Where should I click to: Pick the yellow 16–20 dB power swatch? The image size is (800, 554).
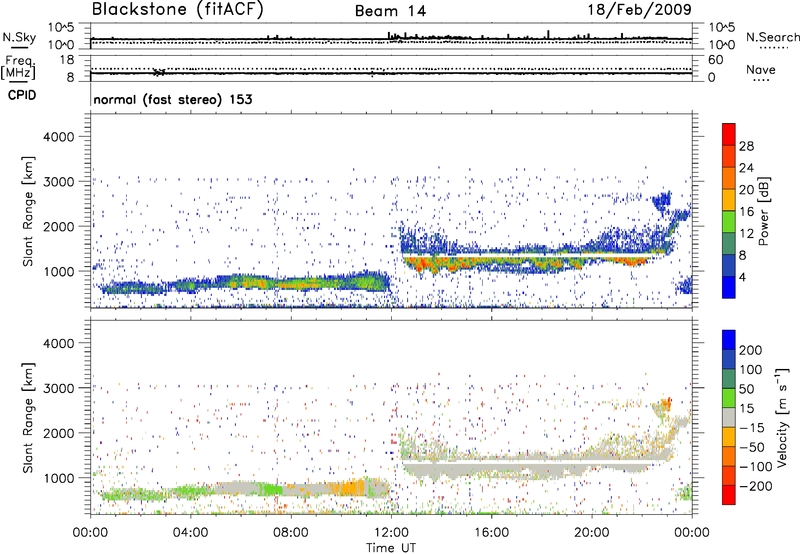pos(729,200)
